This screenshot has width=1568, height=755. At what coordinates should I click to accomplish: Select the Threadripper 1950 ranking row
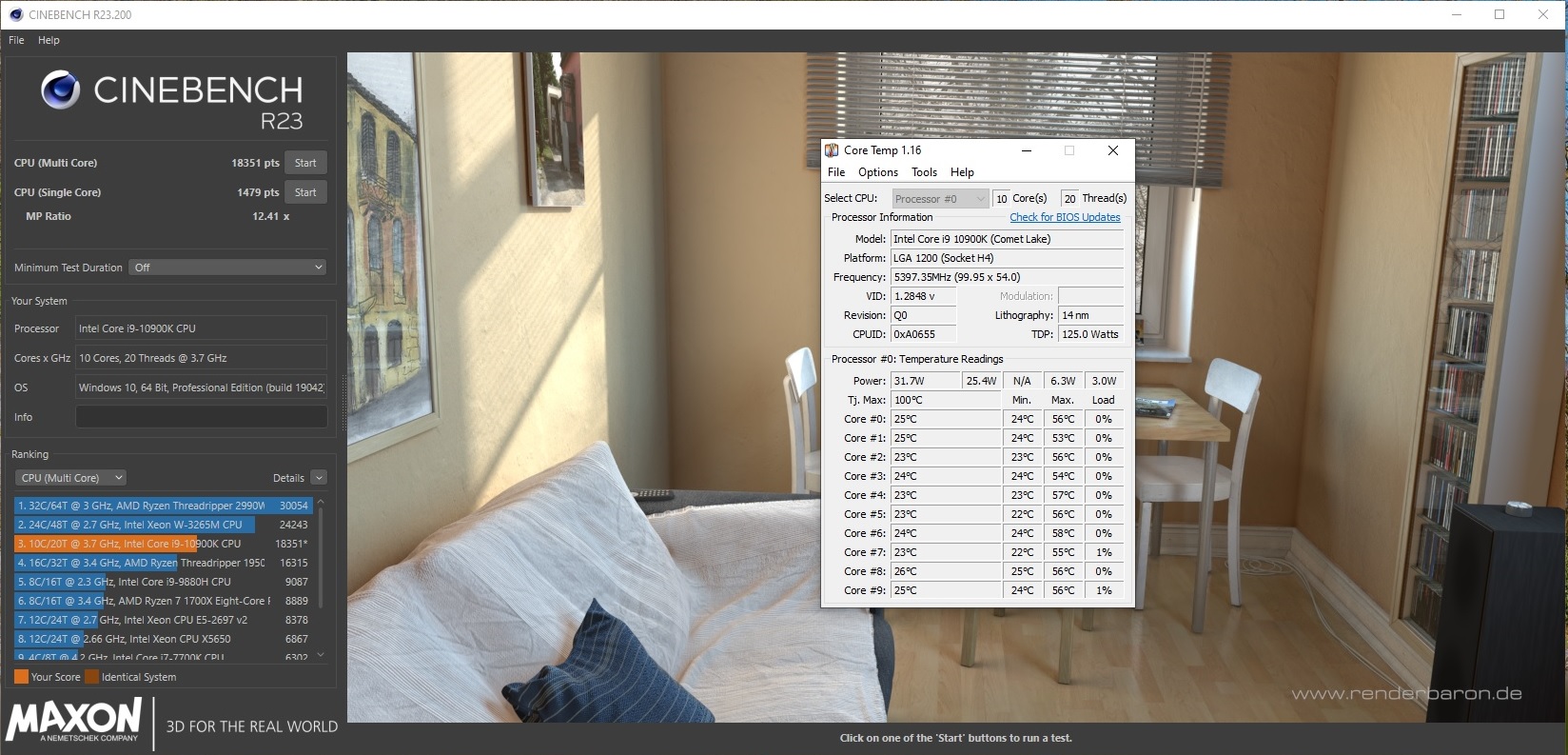tap(163, 563)
